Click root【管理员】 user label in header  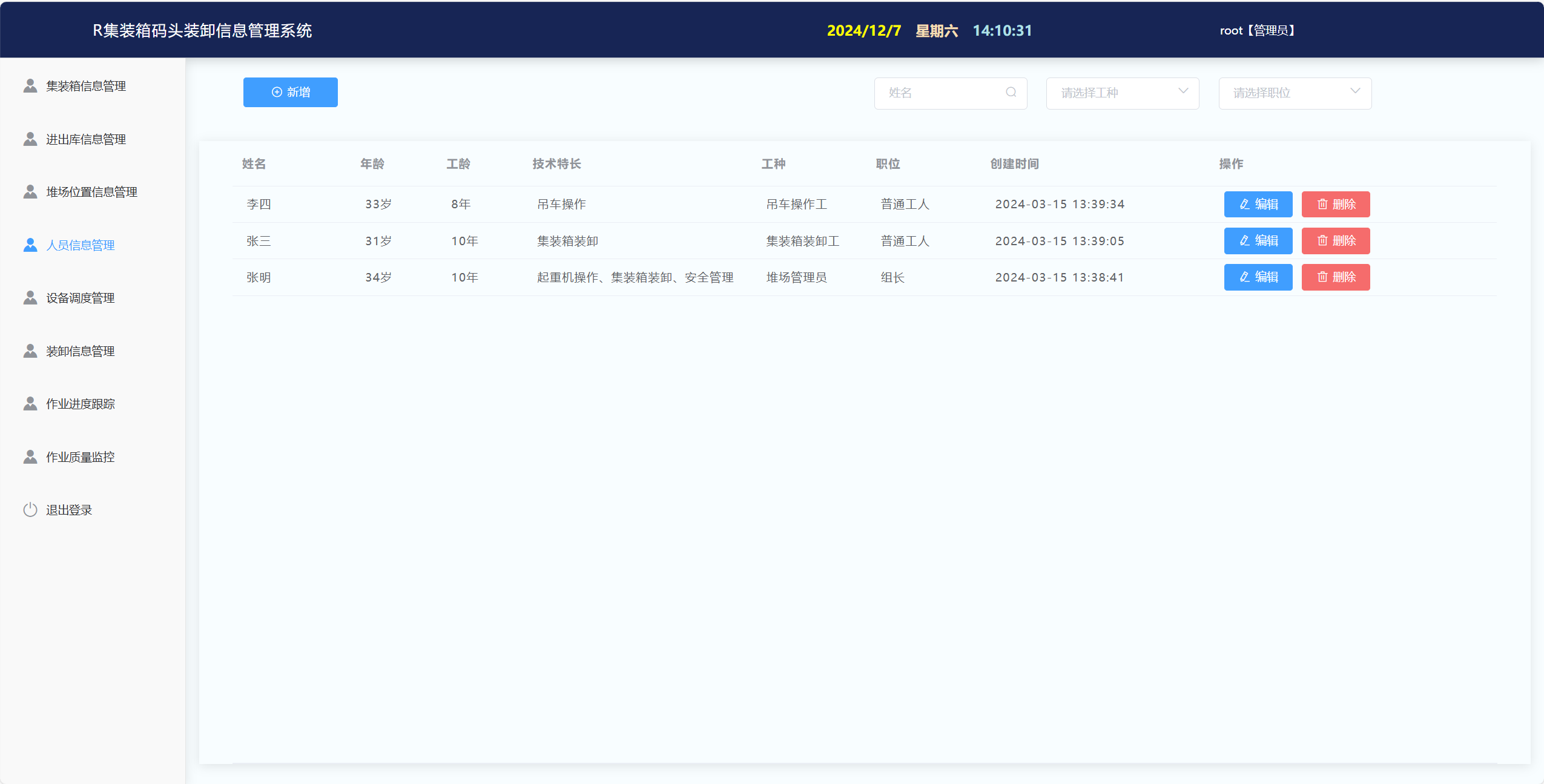1256,31
